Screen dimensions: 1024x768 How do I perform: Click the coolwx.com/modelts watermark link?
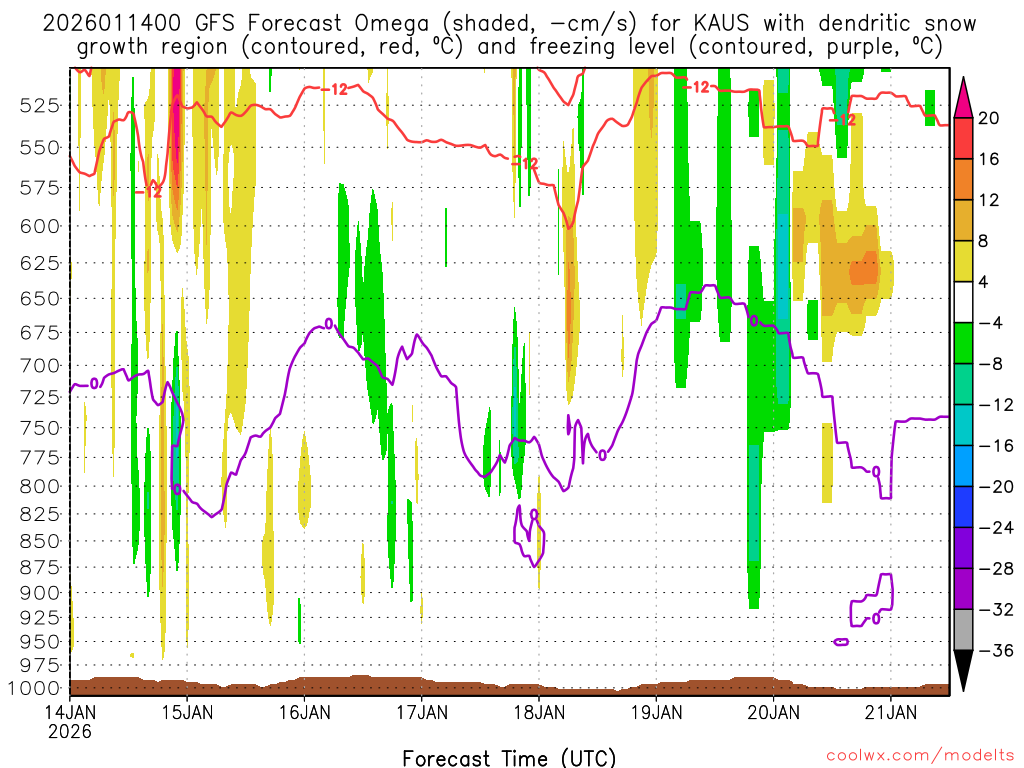pyautogui.click(x=920, y=756)
